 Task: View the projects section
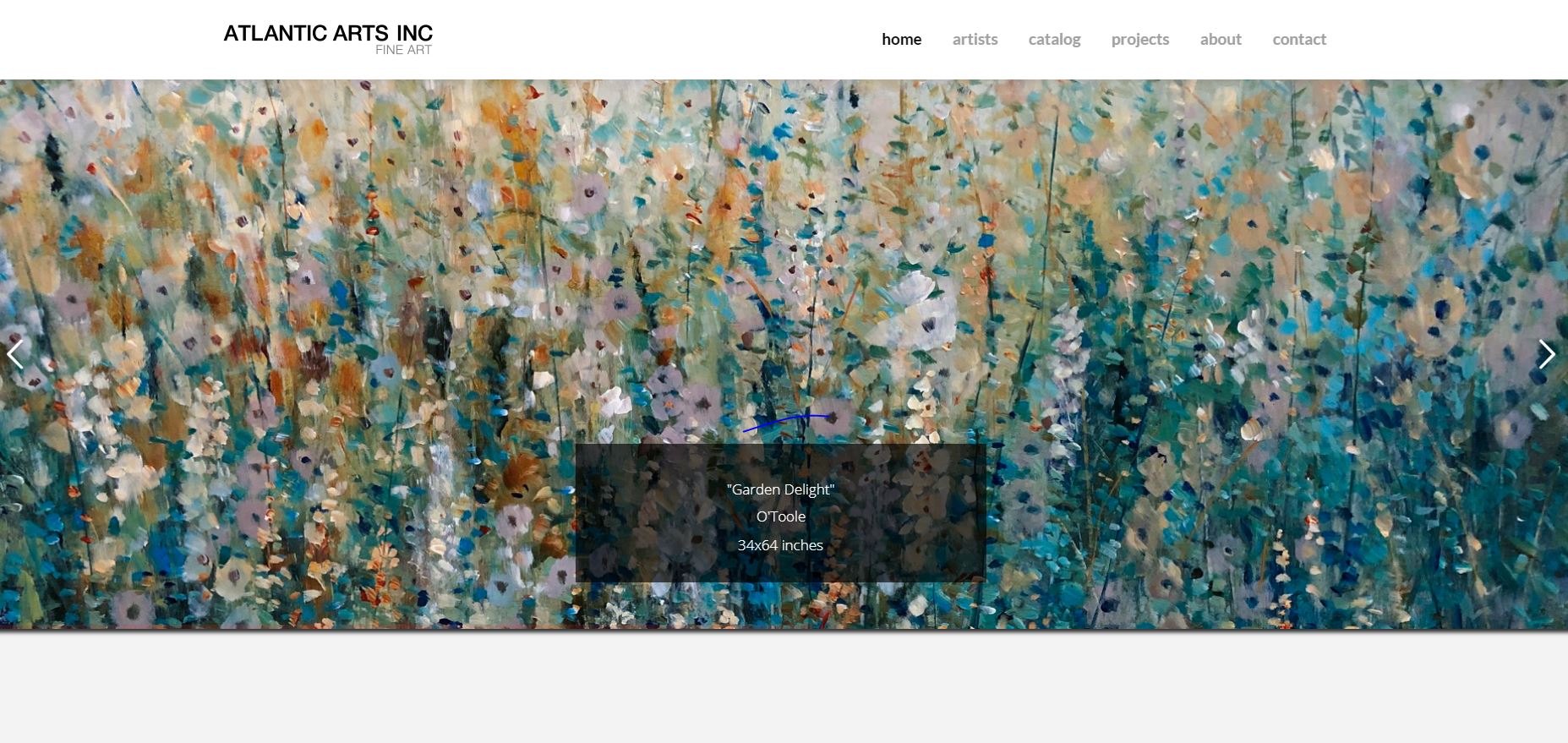pos(1139,40)
